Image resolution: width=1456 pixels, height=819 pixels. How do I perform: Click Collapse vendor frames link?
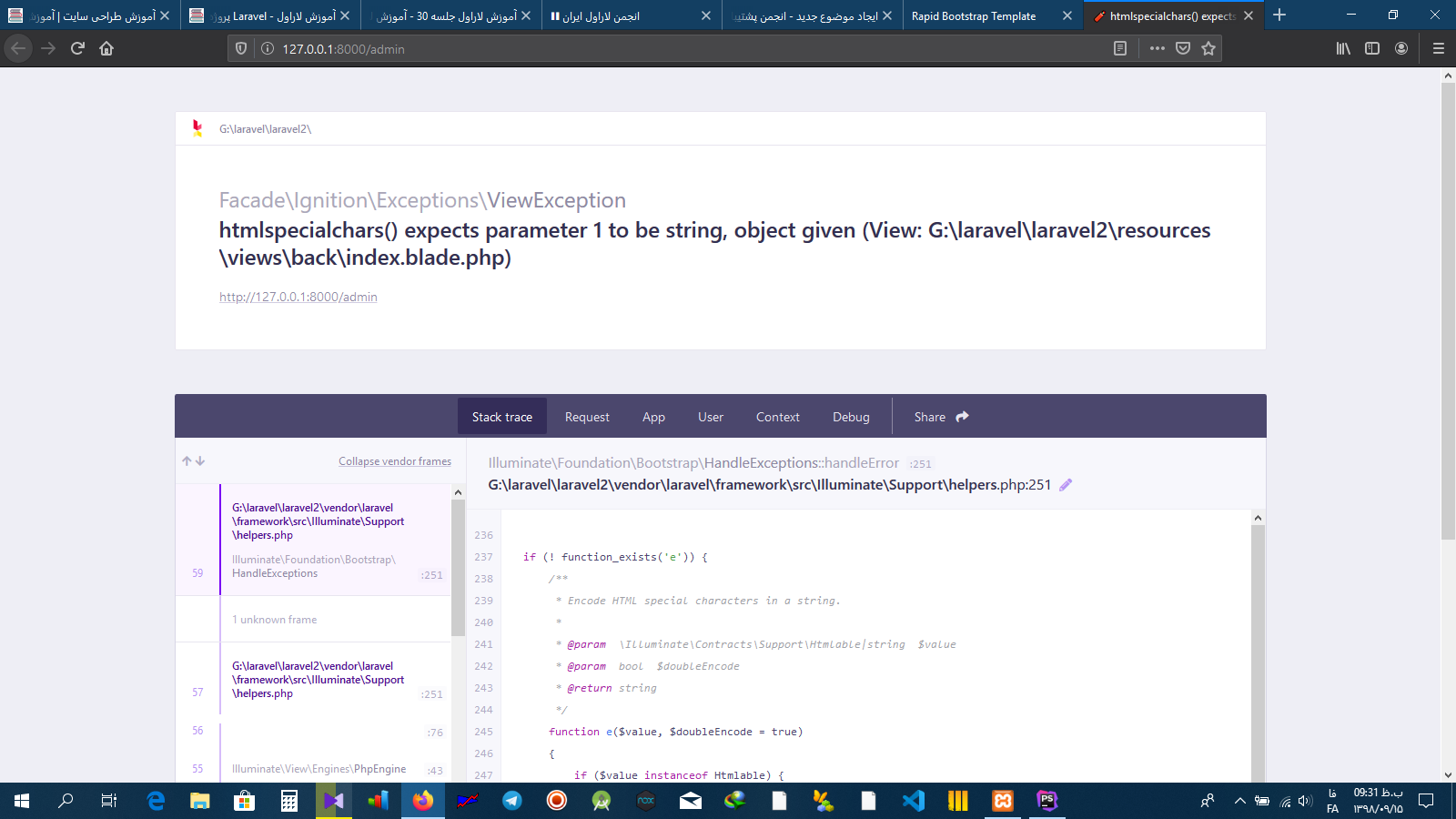(x=395, y=461)
